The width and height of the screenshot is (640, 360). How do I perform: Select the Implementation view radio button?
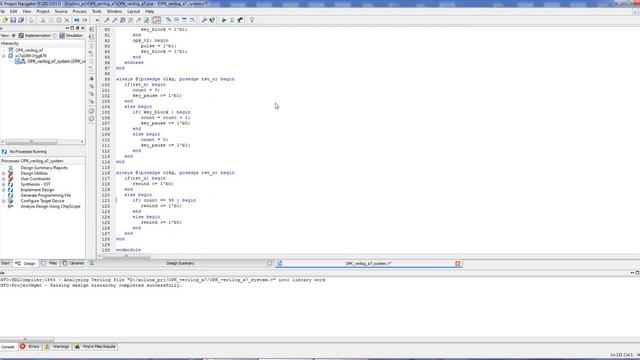[14, 36]
